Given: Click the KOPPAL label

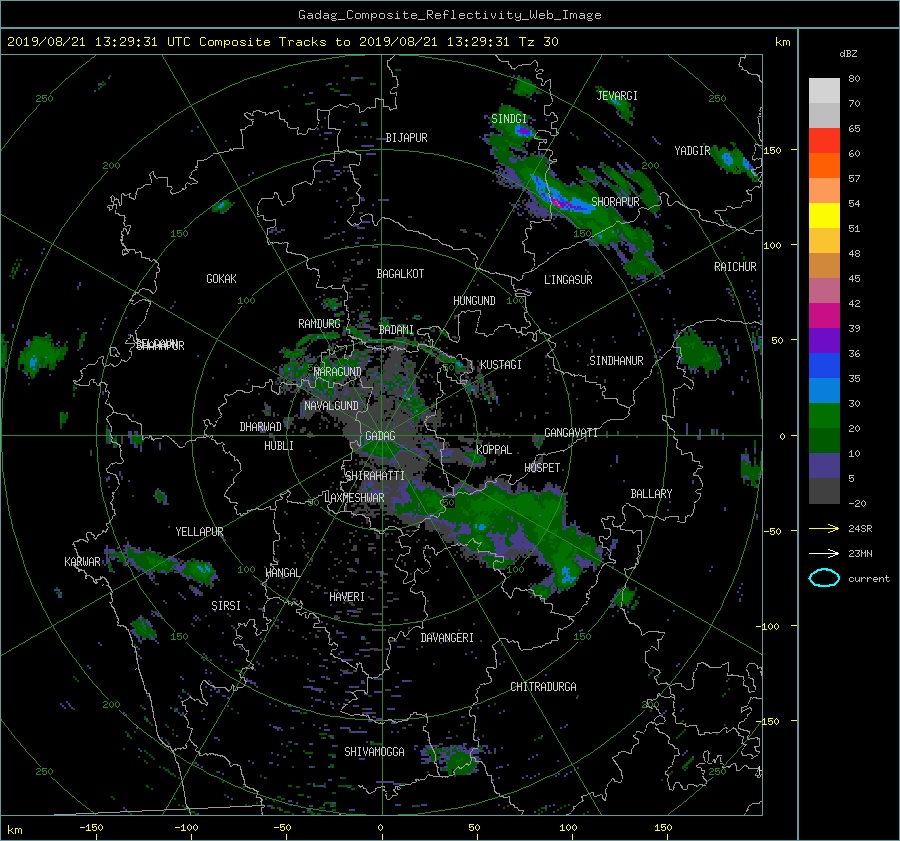Looking at the screenshot, I should 494,449.
